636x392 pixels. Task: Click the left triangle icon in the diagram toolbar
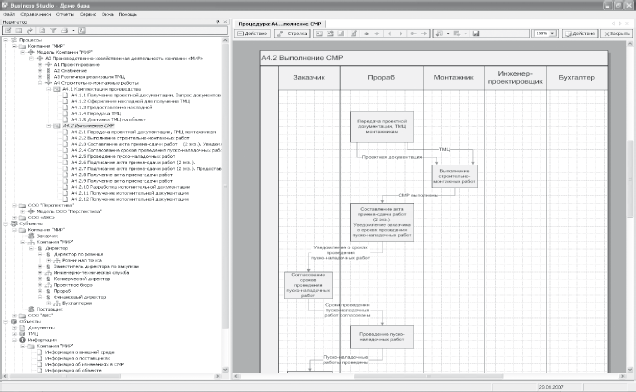click(x=390, y=34)
